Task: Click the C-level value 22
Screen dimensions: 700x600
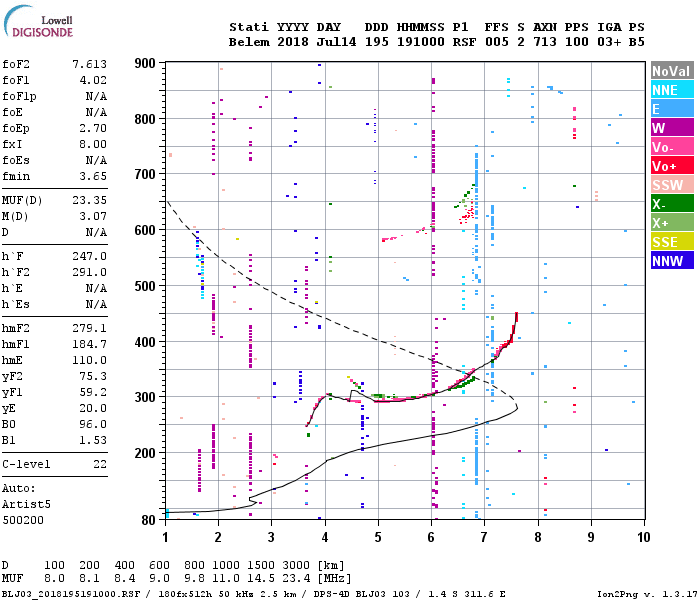Action: pyautogui.click(x=100, y=464)
